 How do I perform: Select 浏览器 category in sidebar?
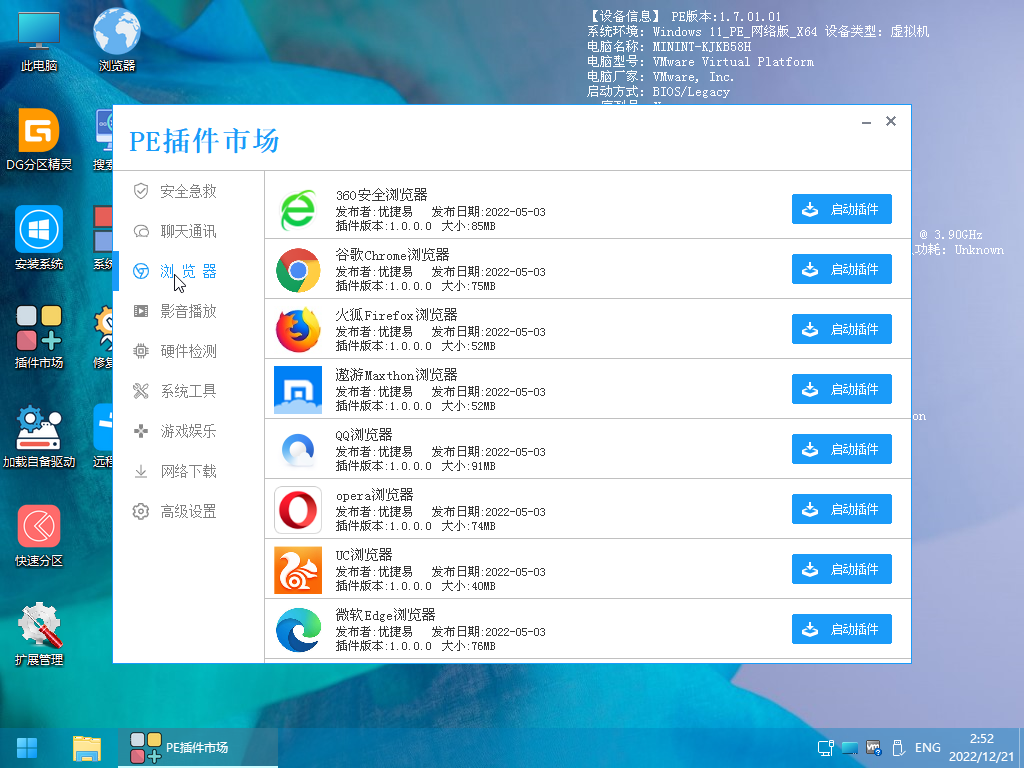[188, 271]
